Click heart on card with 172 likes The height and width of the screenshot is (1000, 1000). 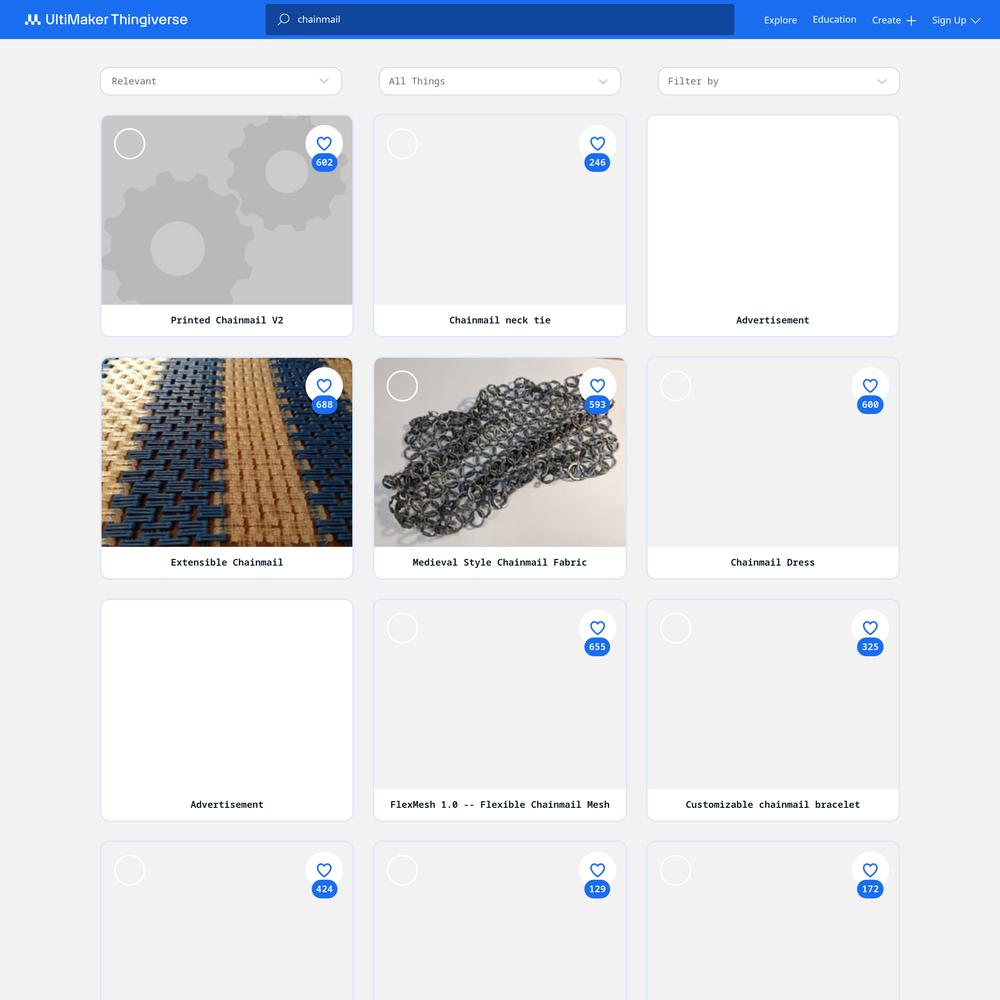point(870,870)
